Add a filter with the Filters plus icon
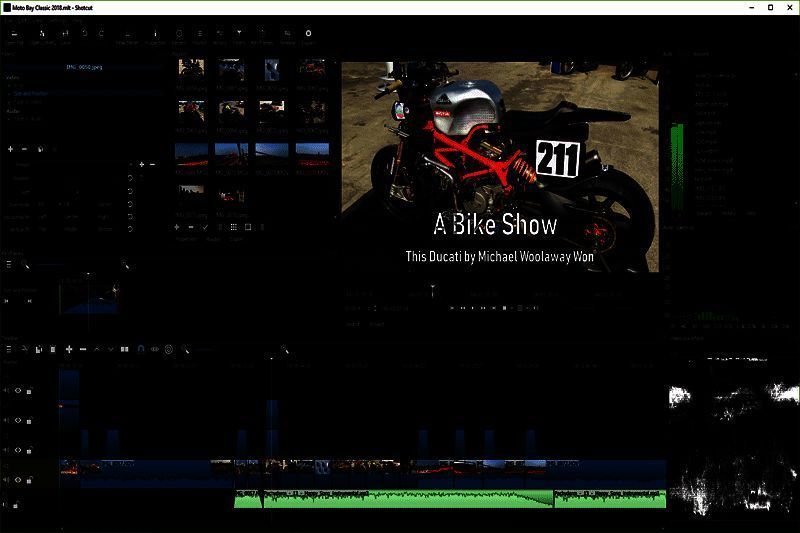Viewport: 800px width, 533px height. pos(11,148)
